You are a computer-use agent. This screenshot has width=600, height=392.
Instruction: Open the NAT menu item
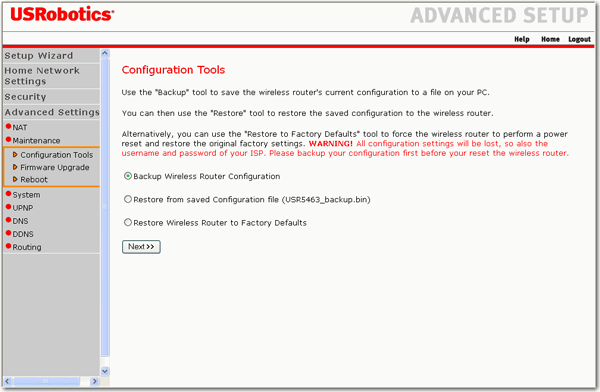tap(20, 127)
